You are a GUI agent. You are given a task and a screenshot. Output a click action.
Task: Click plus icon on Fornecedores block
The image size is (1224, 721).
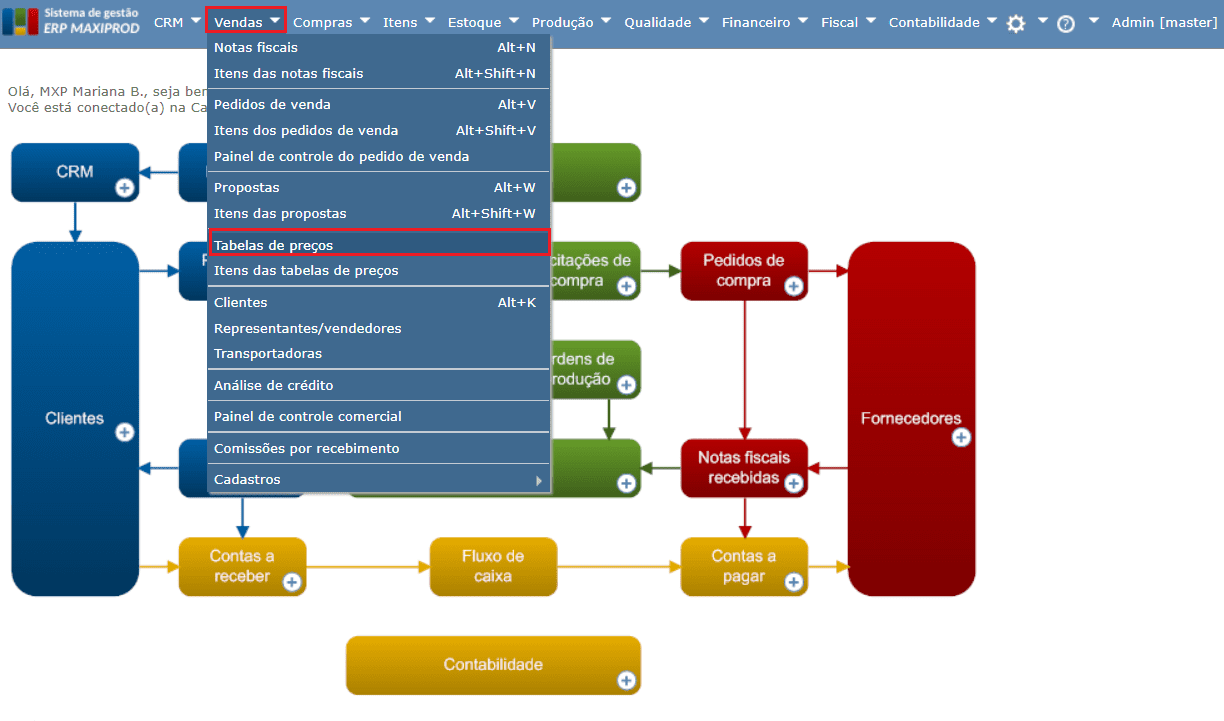(x=961, y=437)
